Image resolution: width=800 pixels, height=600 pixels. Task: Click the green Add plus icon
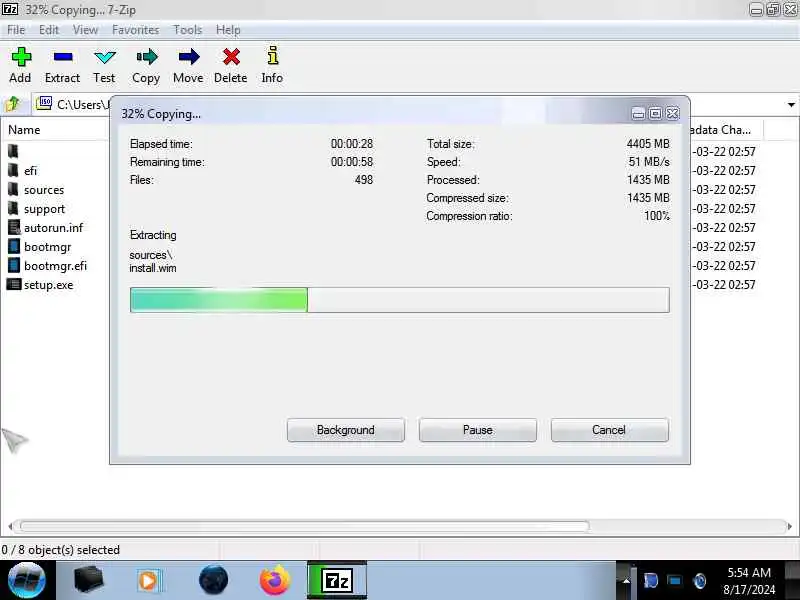(x=21, y=57)
